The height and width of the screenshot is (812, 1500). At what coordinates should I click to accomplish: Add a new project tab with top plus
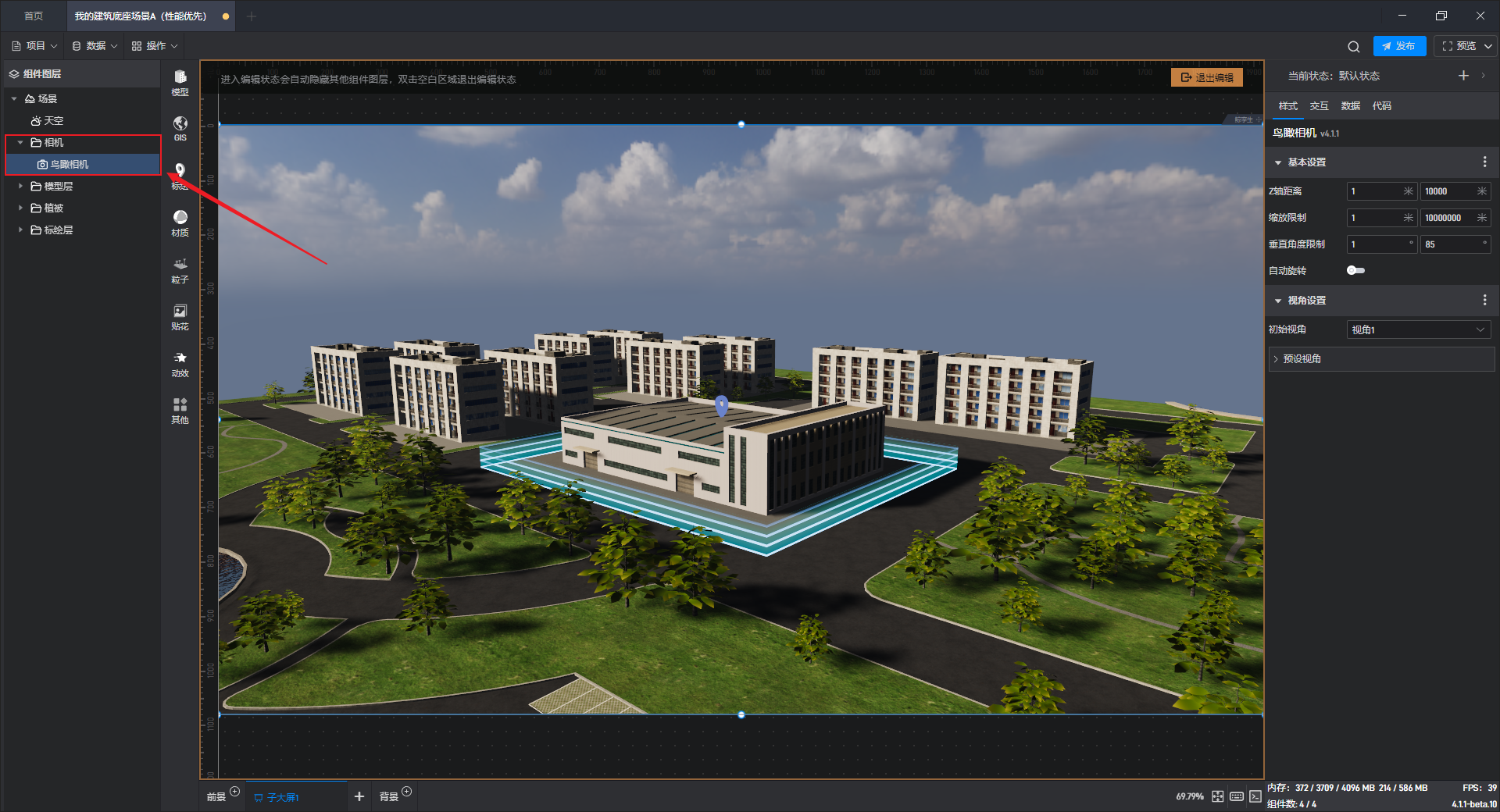tap(252, 16)
